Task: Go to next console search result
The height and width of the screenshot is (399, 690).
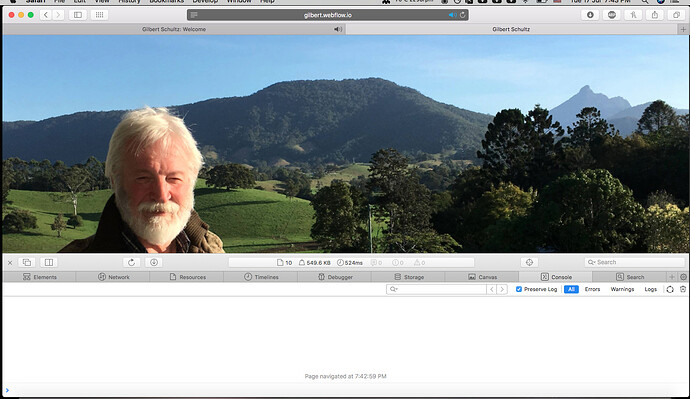Action: pos(502,289)
